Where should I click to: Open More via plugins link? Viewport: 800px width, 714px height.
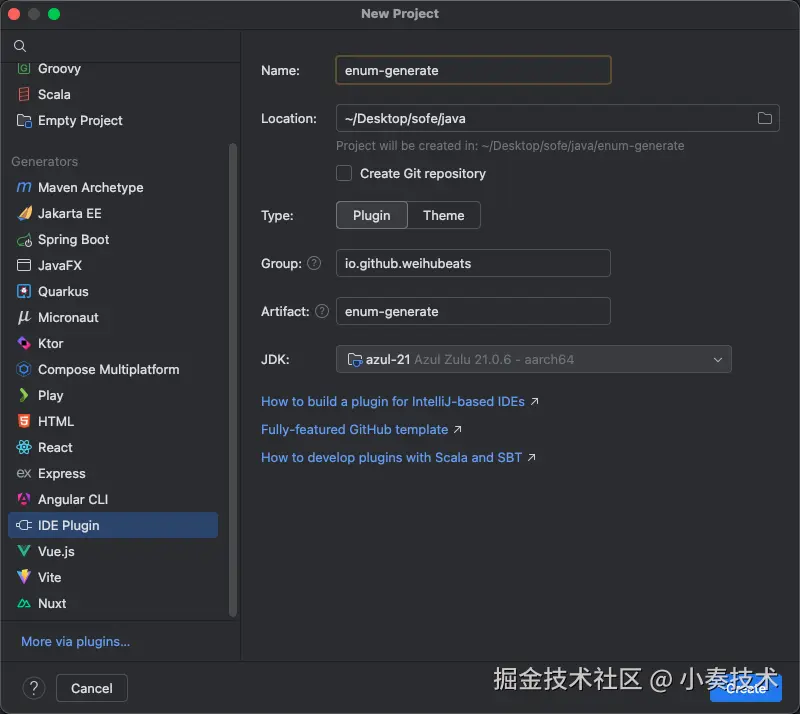pos(76,642)
